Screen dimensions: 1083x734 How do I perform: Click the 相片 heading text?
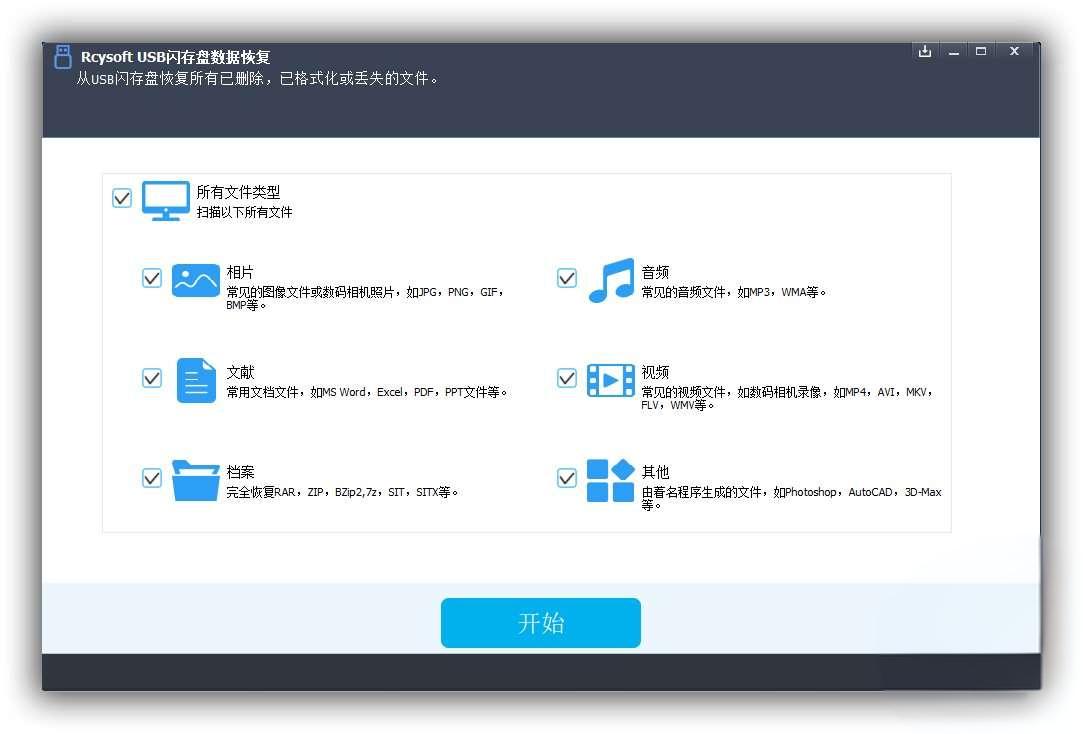(x=240, y=272)
